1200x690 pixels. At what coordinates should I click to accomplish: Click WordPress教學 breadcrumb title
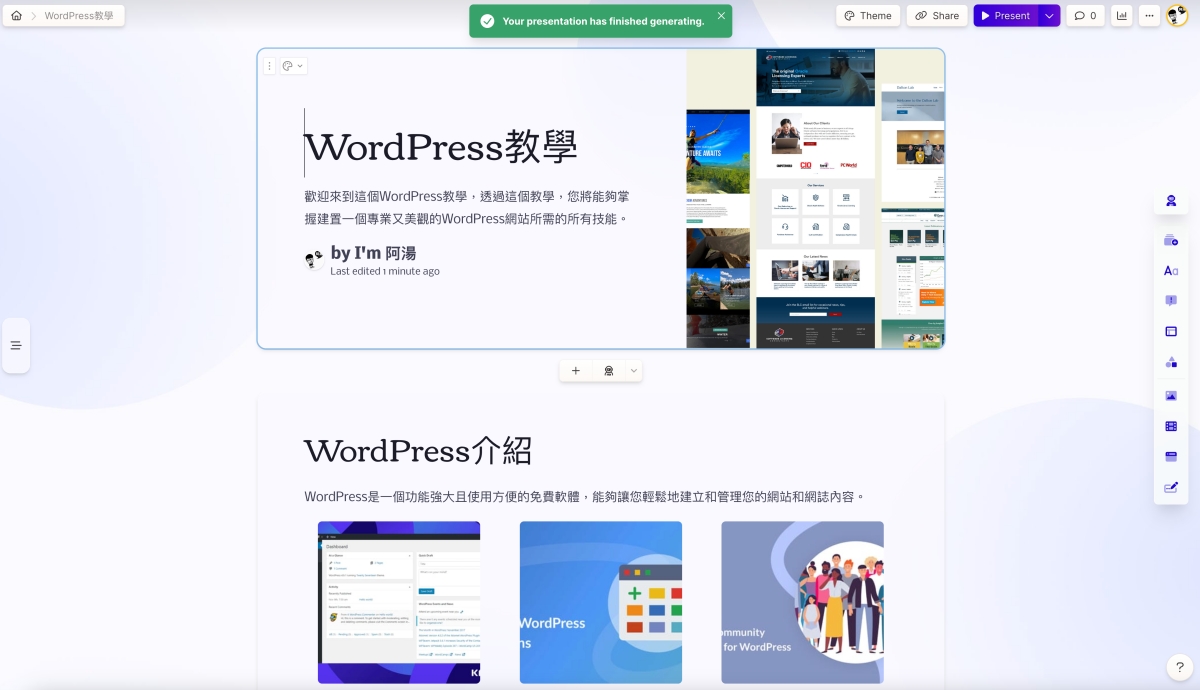pyautogui.click(x=79, y=16)
